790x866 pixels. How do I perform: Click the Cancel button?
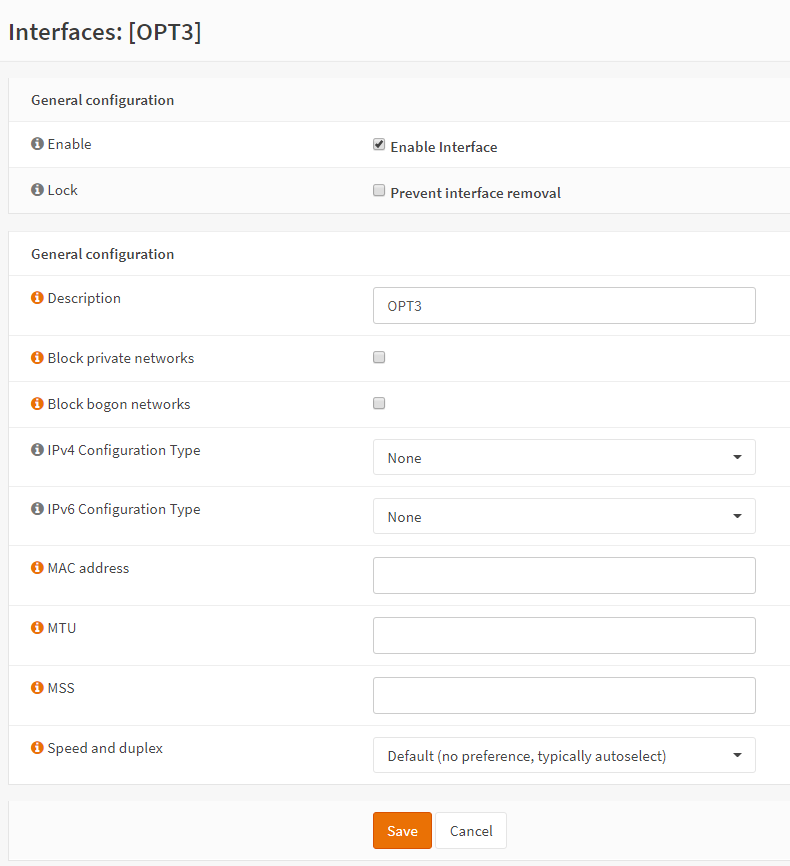471,831
